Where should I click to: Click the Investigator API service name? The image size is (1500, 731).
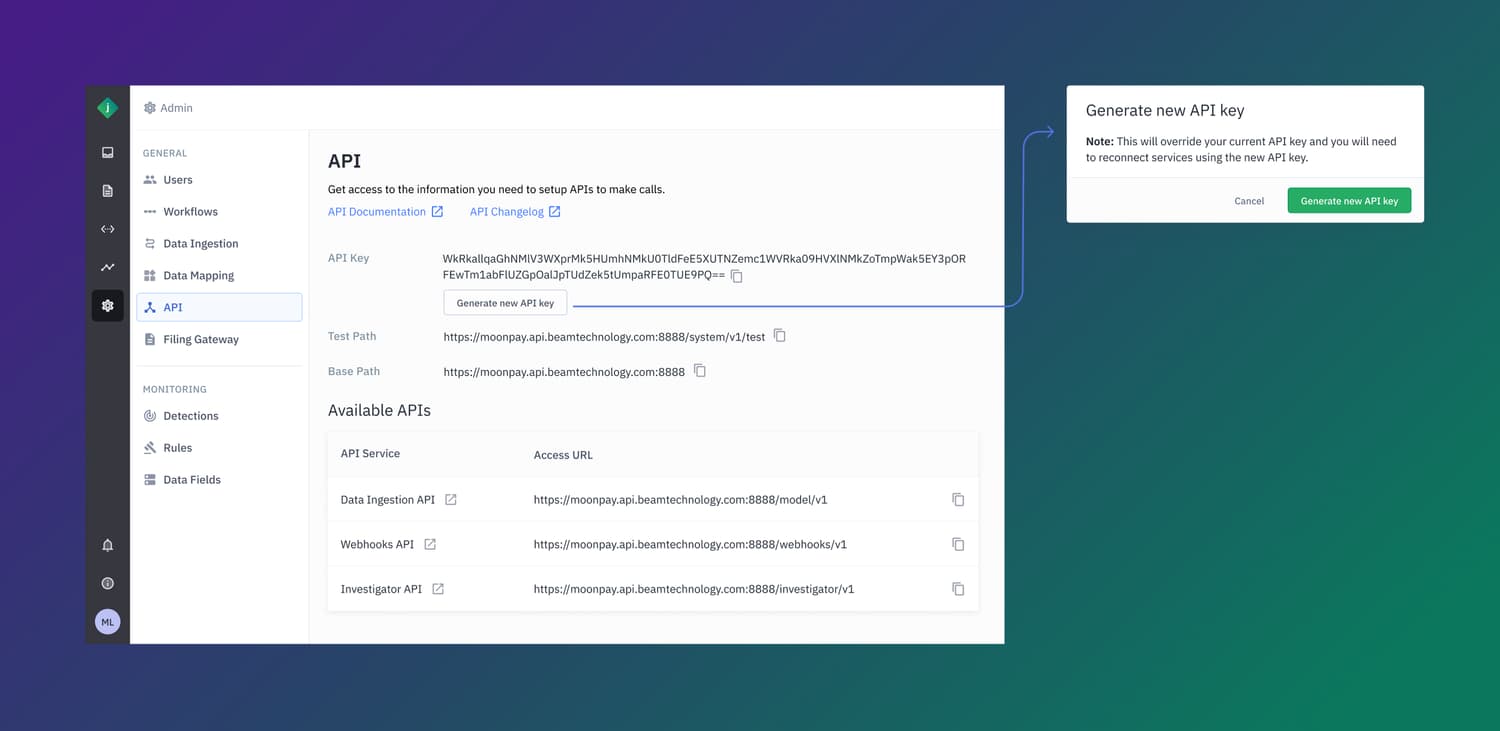pos(381,589)
